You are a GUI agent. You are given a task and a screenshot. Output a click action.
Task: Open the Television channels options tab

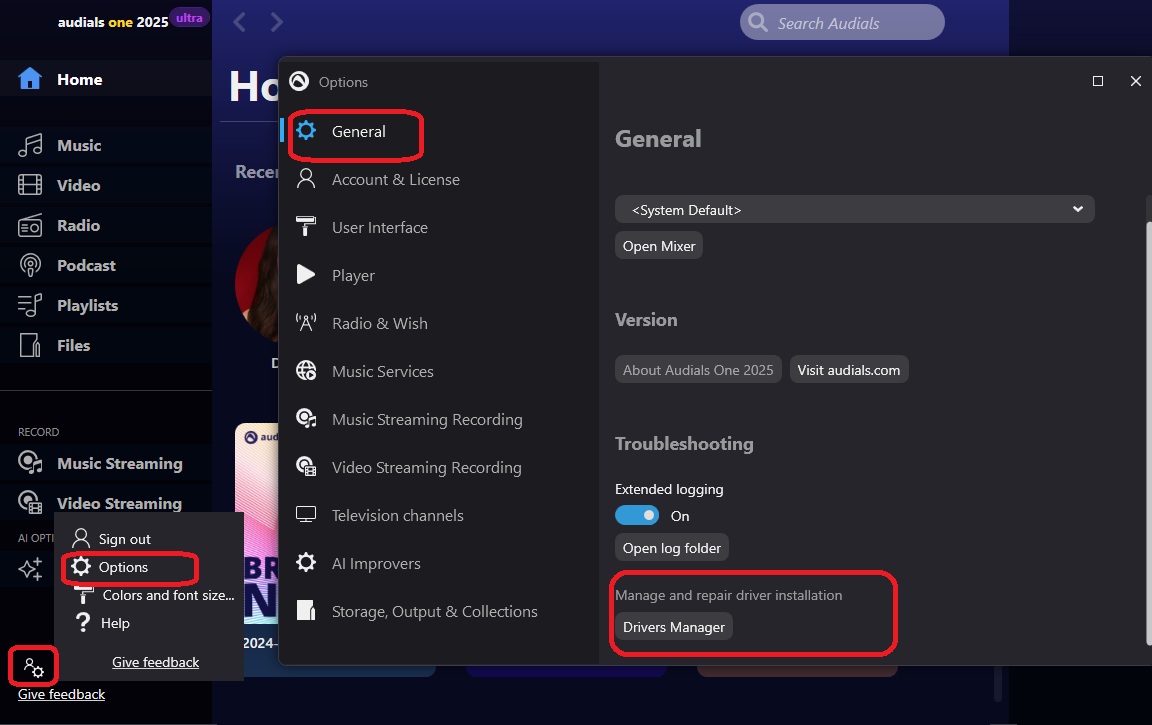pos(397,516)
